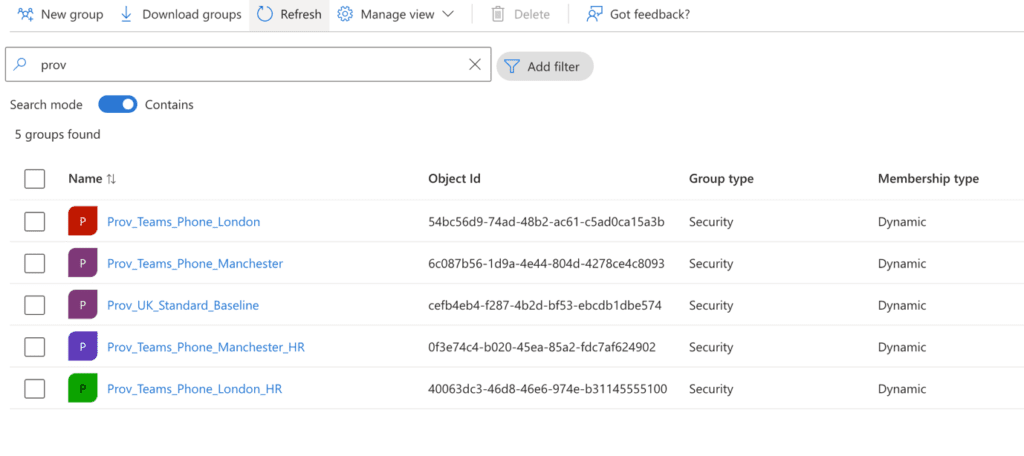Click Object Id cefb4eb4-f287-4b2d-bf53-ebcdb1dbe574

point(545,306)
